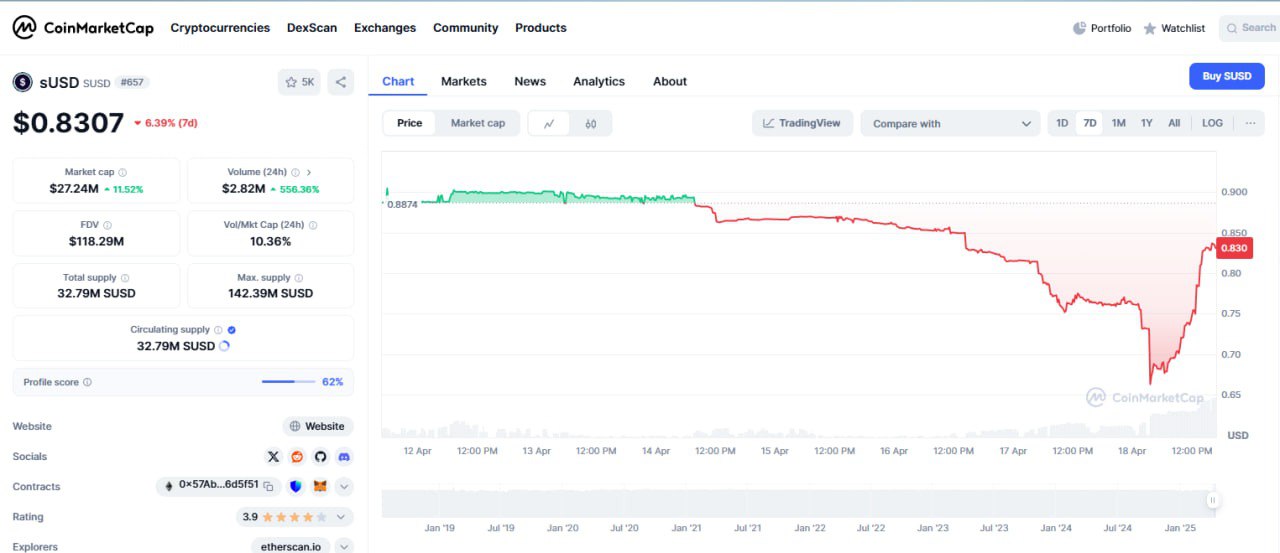Switch to the Chart tab

398,81
